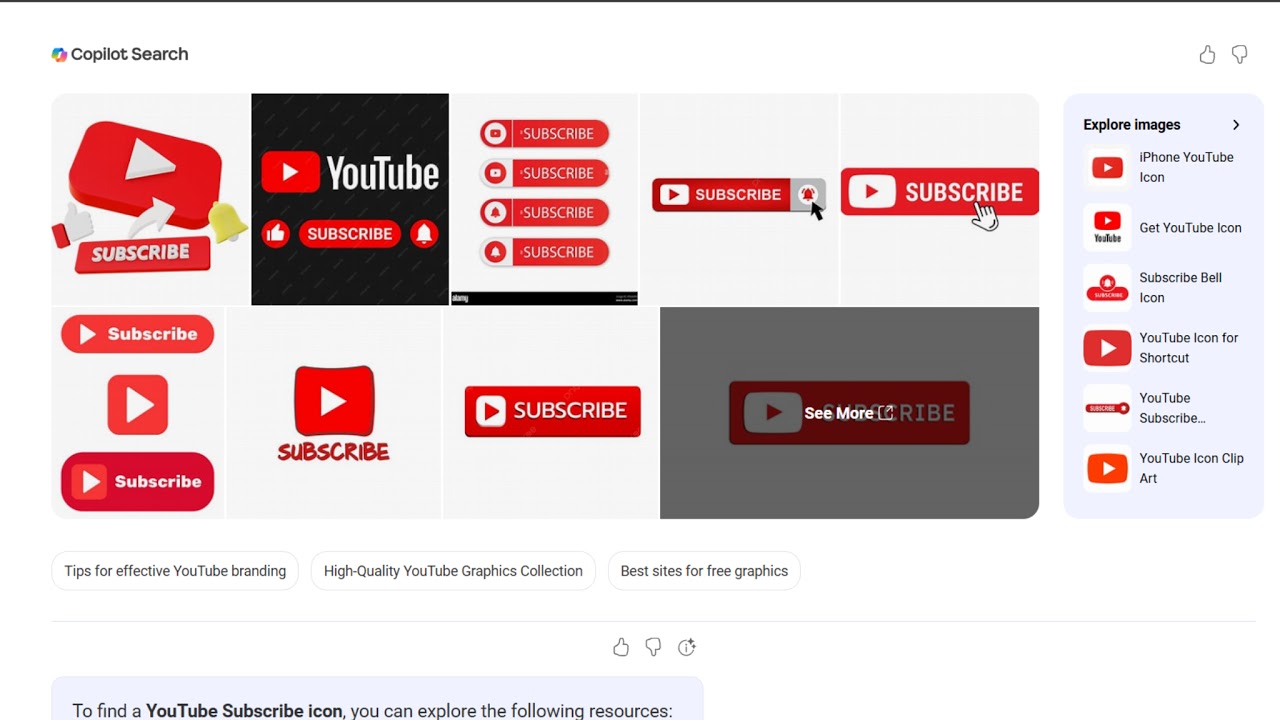Click the top thumbs down icon

click(x=1240, y=55)
